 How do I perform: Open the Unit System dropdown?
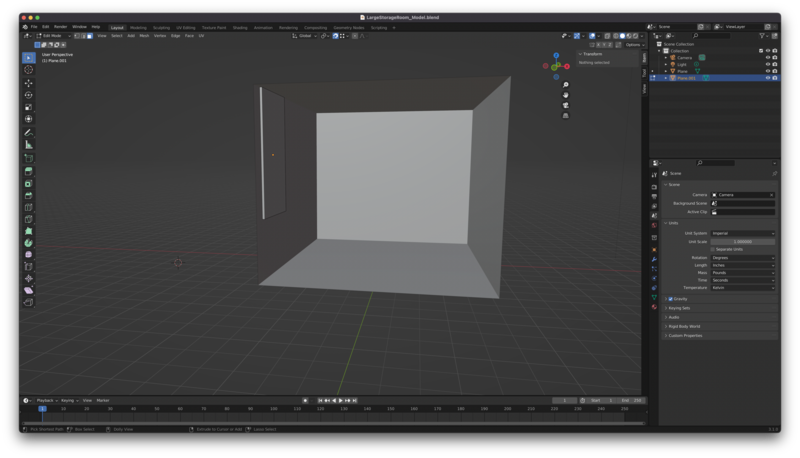743,233
